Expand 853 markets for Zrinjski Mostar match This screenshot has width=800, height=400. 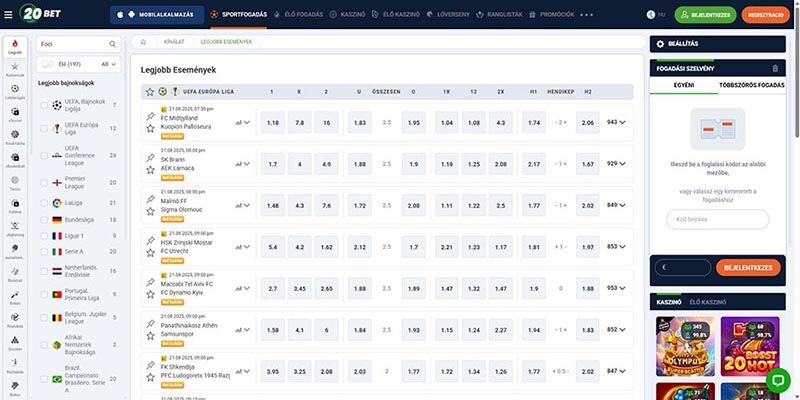click(x=616, y=246)
